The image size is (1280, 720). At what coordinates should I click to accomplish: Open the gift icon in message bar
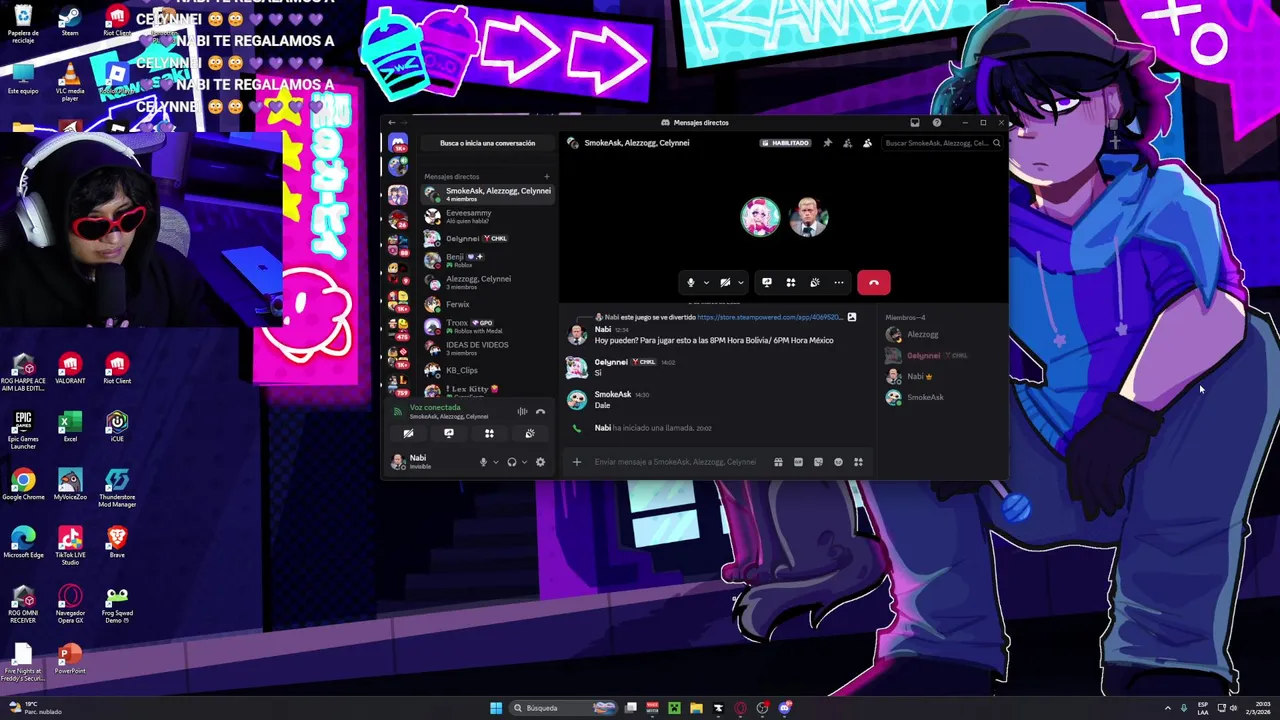click(778, 462)
